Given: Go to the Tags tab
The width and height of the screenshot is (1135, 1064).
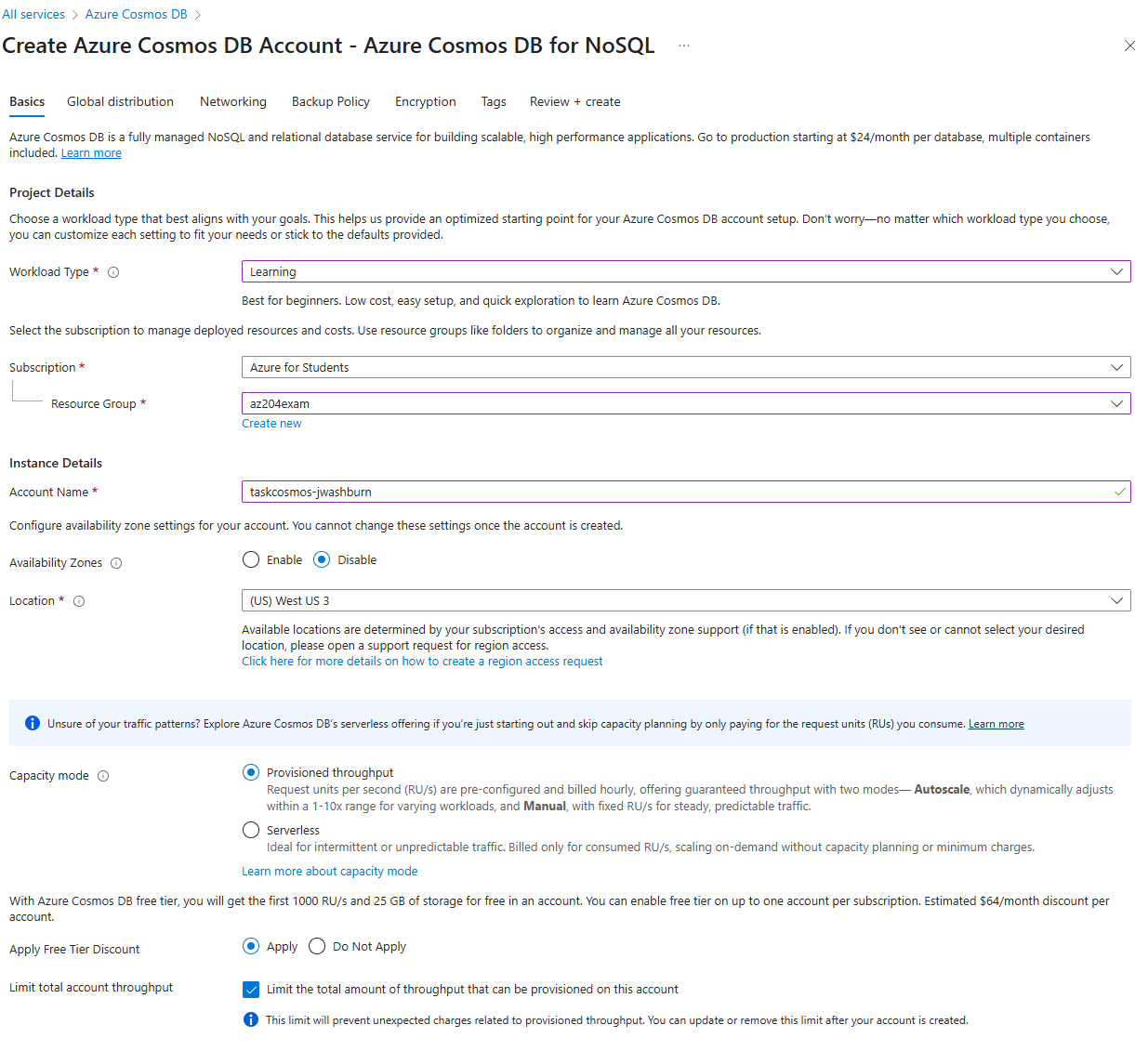Looking at the screenshot, I should 494,101.
